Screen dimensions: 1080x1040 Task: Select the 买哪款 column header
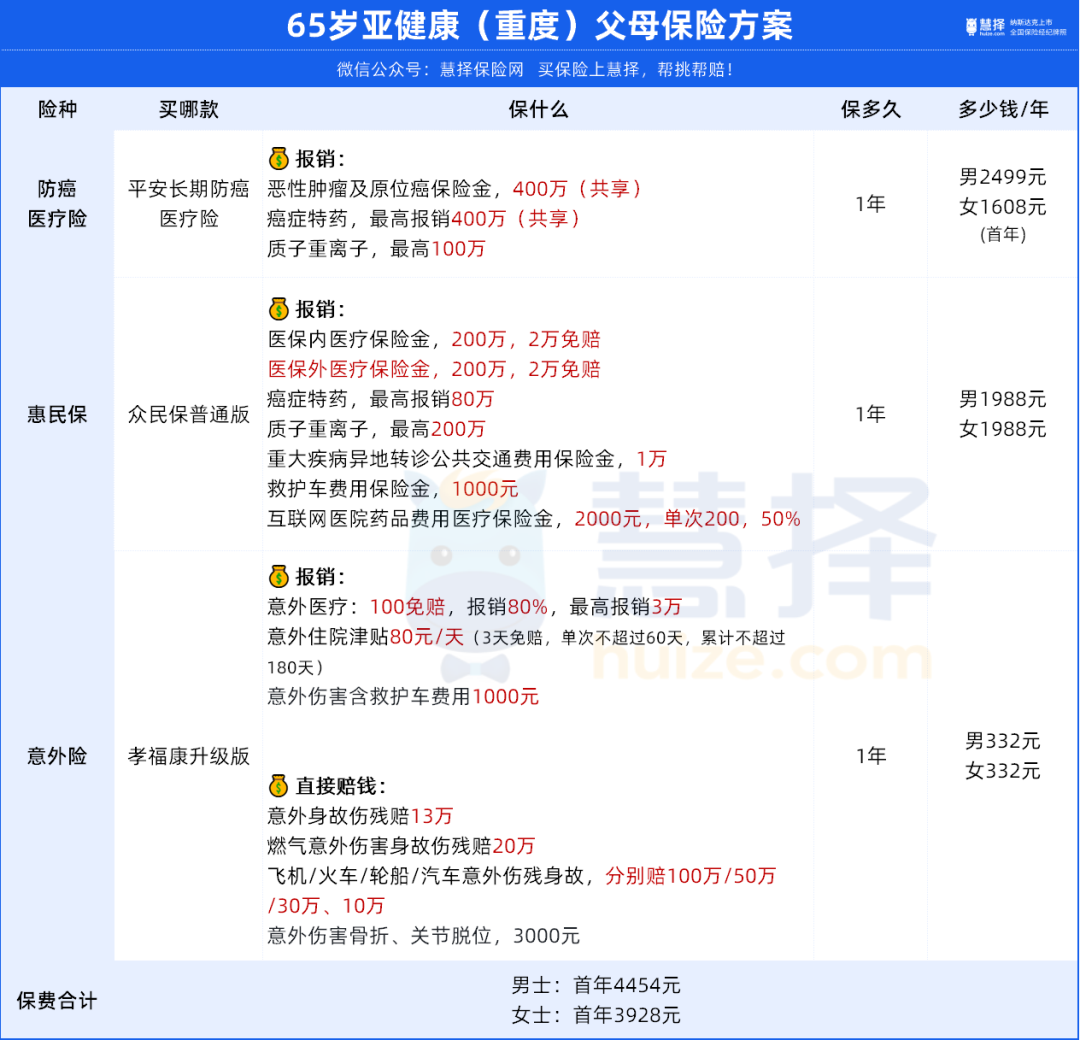coord(188,110)
